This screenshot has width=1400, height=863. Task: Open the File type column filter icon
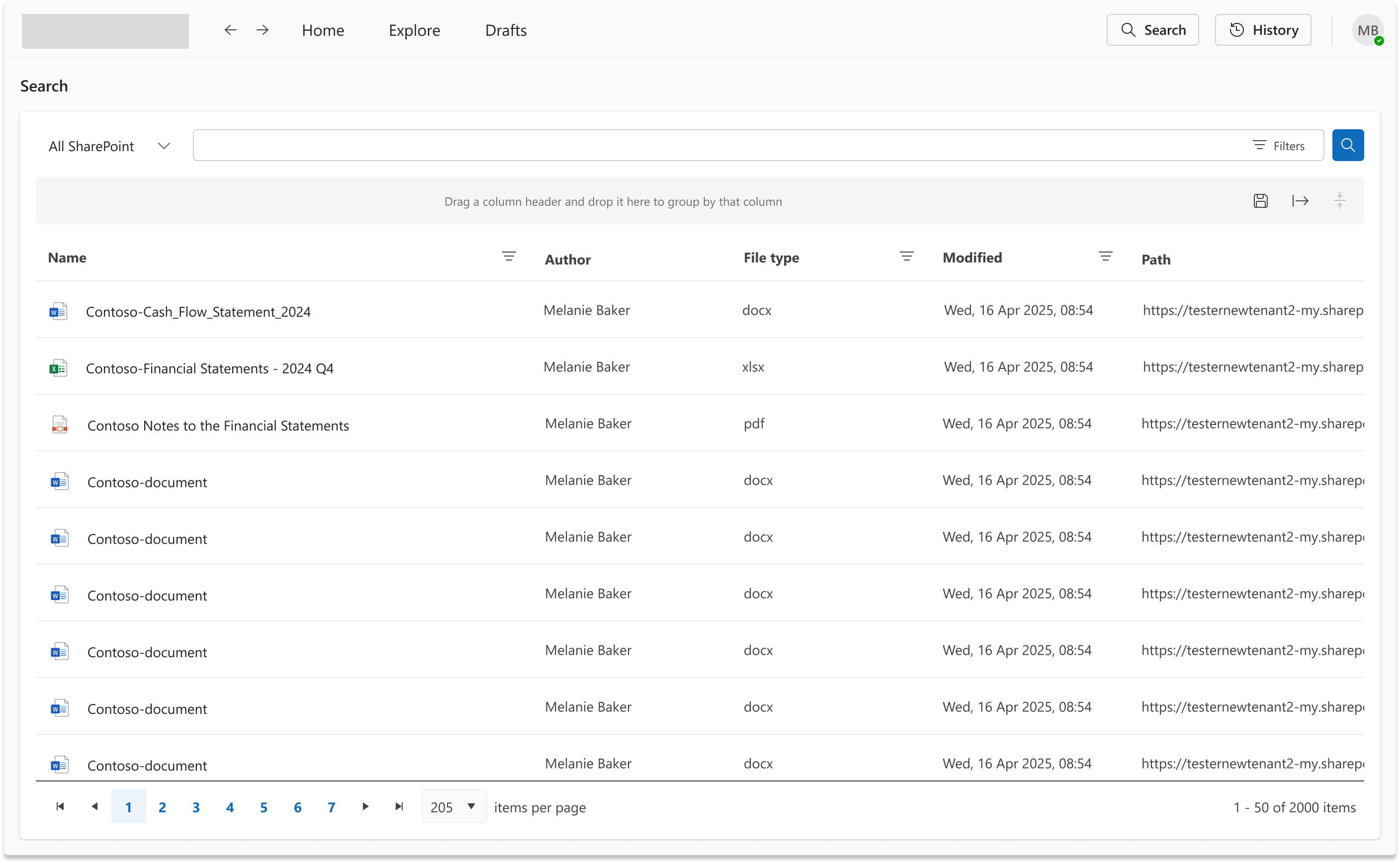coord(906,257)
